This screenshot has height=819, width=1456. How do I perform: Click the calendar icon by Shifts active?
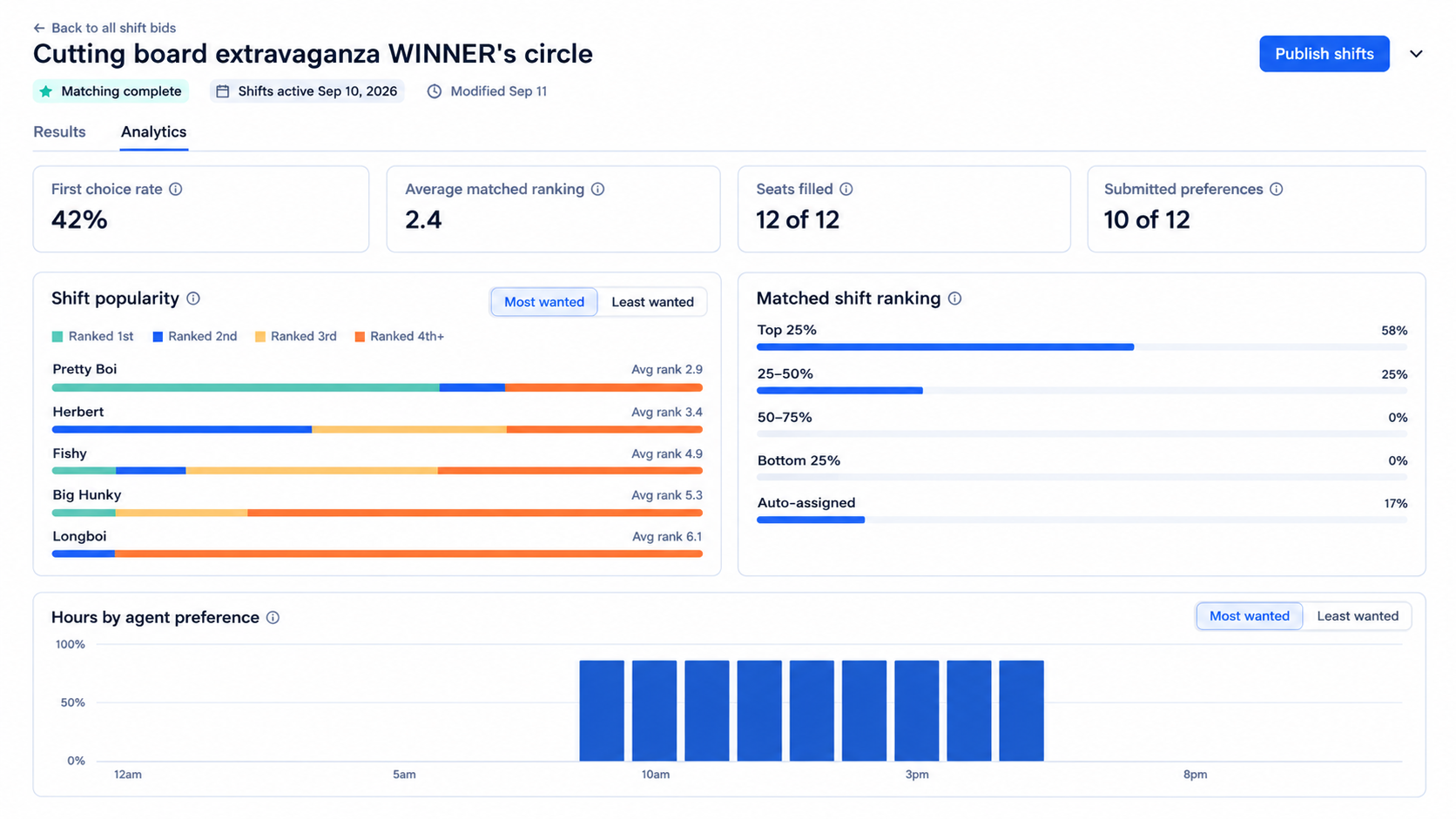(223, 91)
